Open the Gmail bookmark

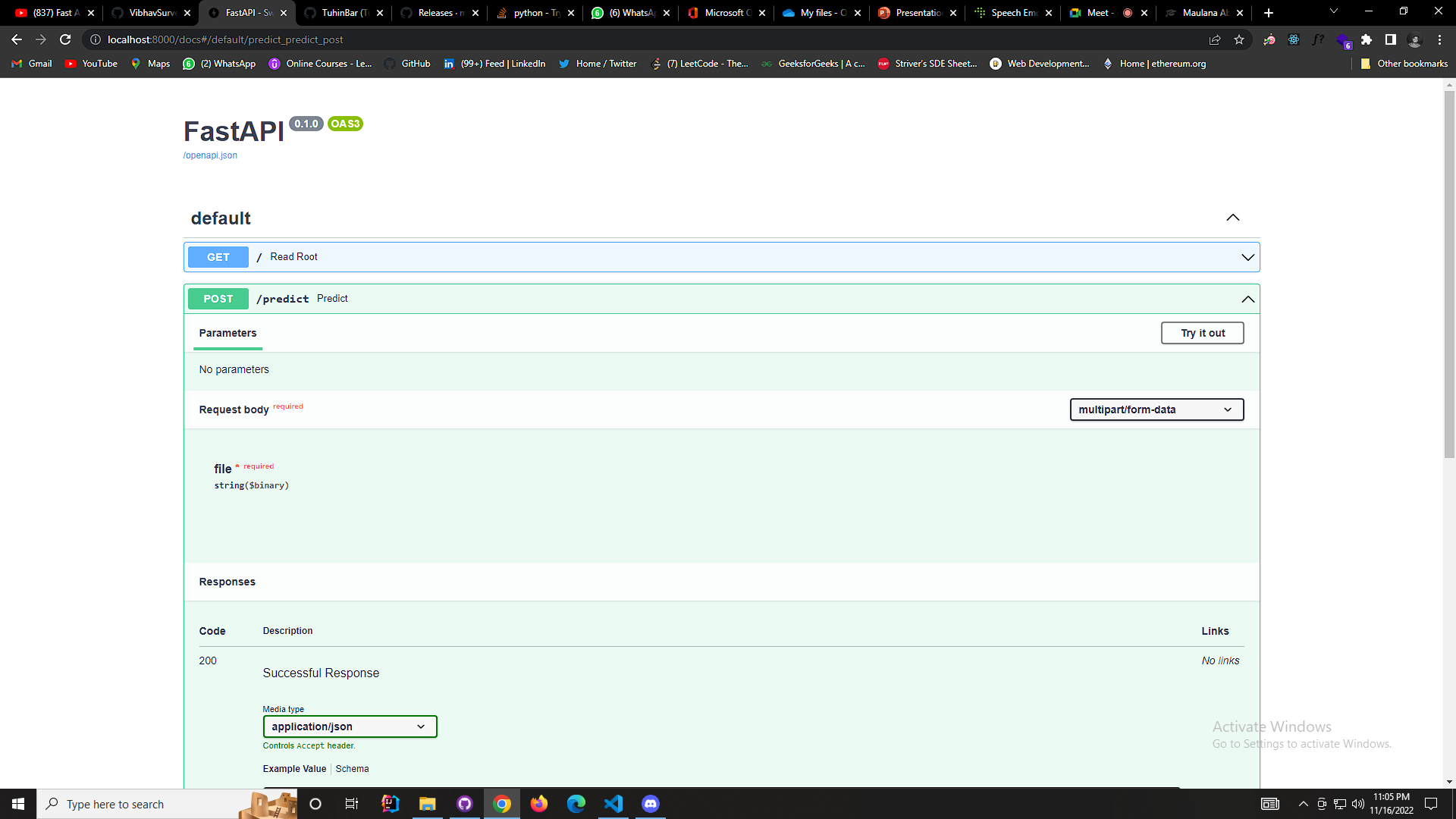tap(30, 64)
